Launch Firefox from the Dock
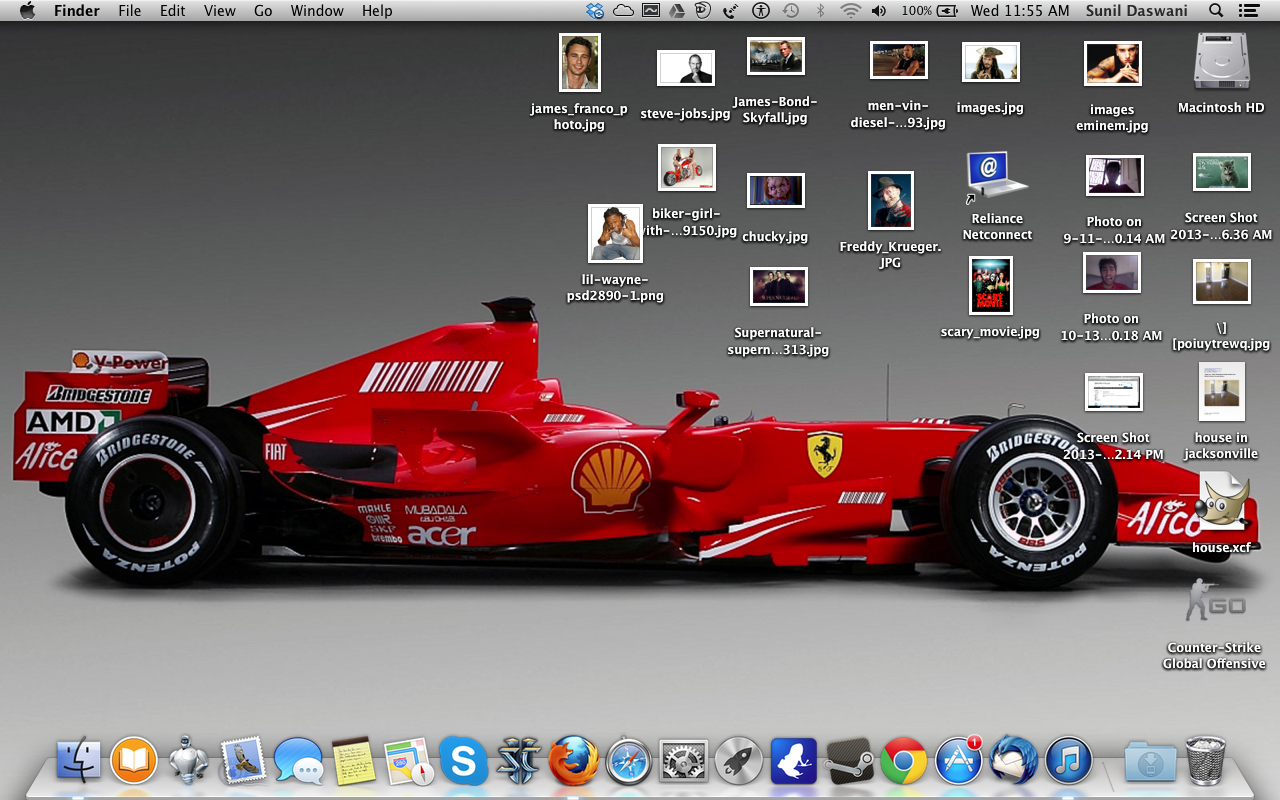The height and width of the screenshot is (800, 1280). (573, 763)
